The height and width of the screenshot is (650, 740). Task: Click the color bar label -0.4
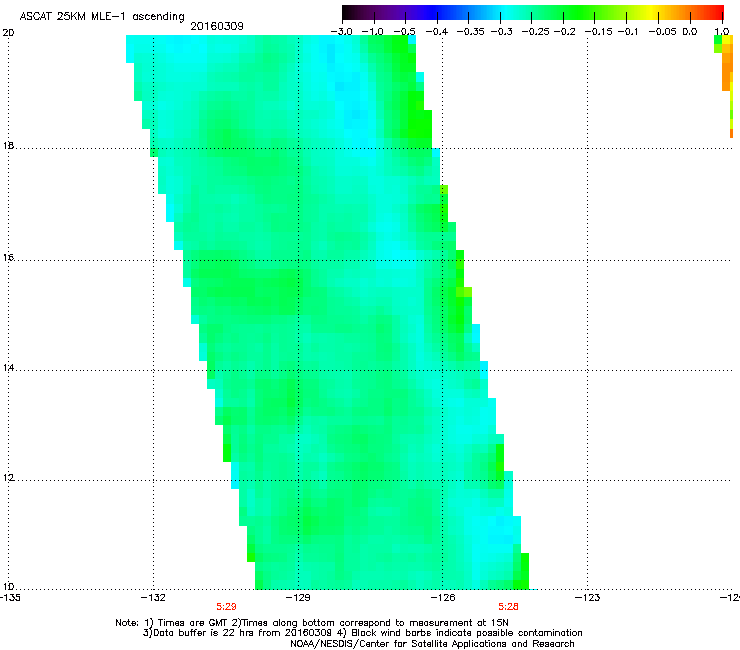pyautogui.click(x=437, y=32)
